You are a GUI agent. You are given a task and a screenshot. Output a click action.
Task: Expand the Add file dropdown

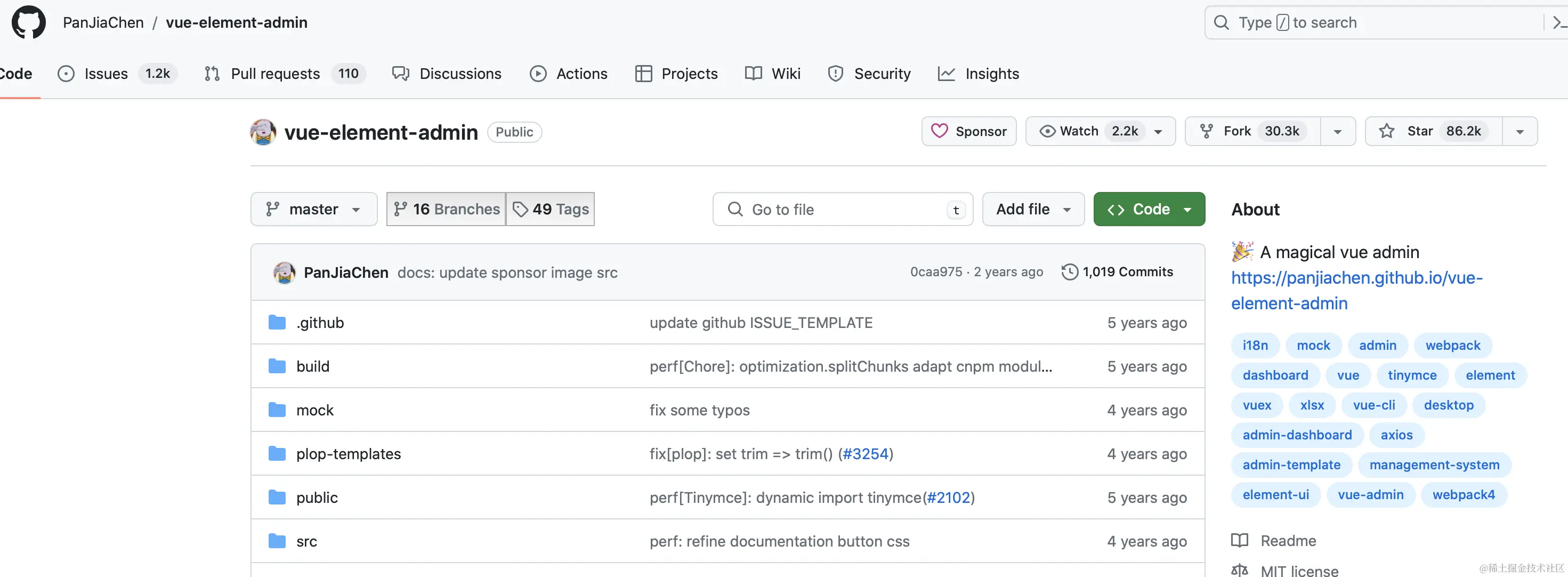pos(1033,209)
